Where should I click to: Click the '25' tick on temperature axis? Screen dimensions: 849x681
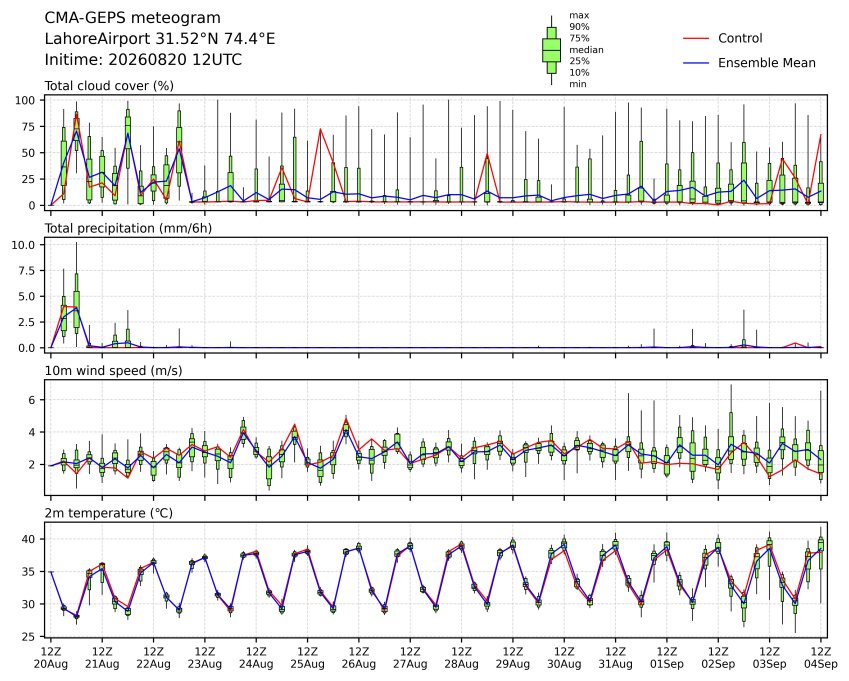tap(29, 637)
